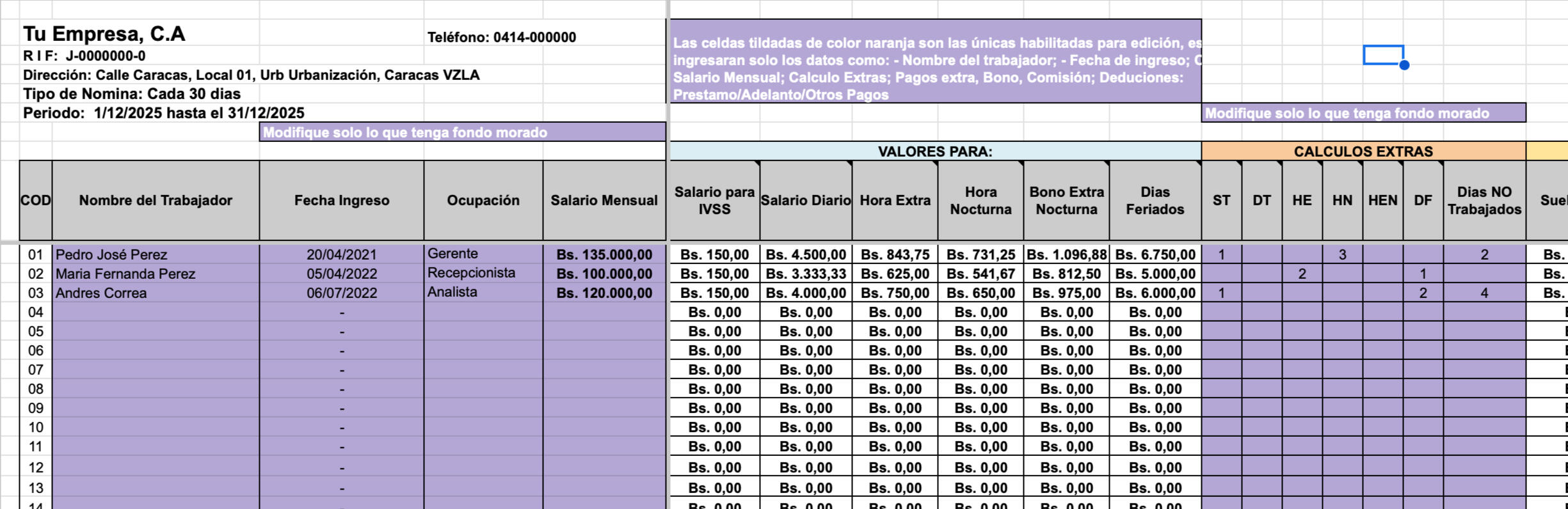Select the purple editing instructions text box
This screenshot has width=1568, height=509.
[935, 68]
